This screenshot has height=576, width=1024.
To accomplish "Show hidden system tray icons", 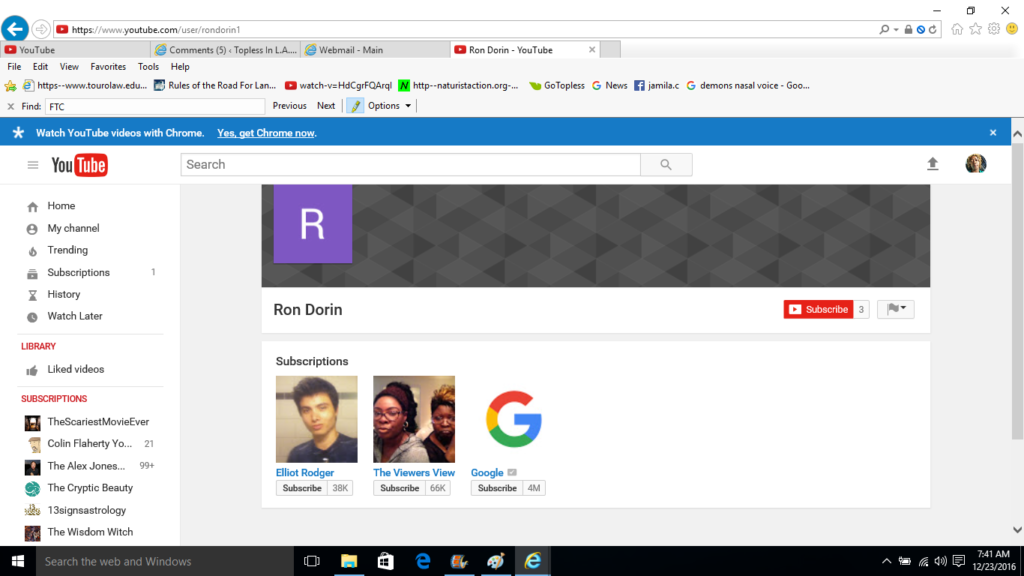I will [886, 561].
